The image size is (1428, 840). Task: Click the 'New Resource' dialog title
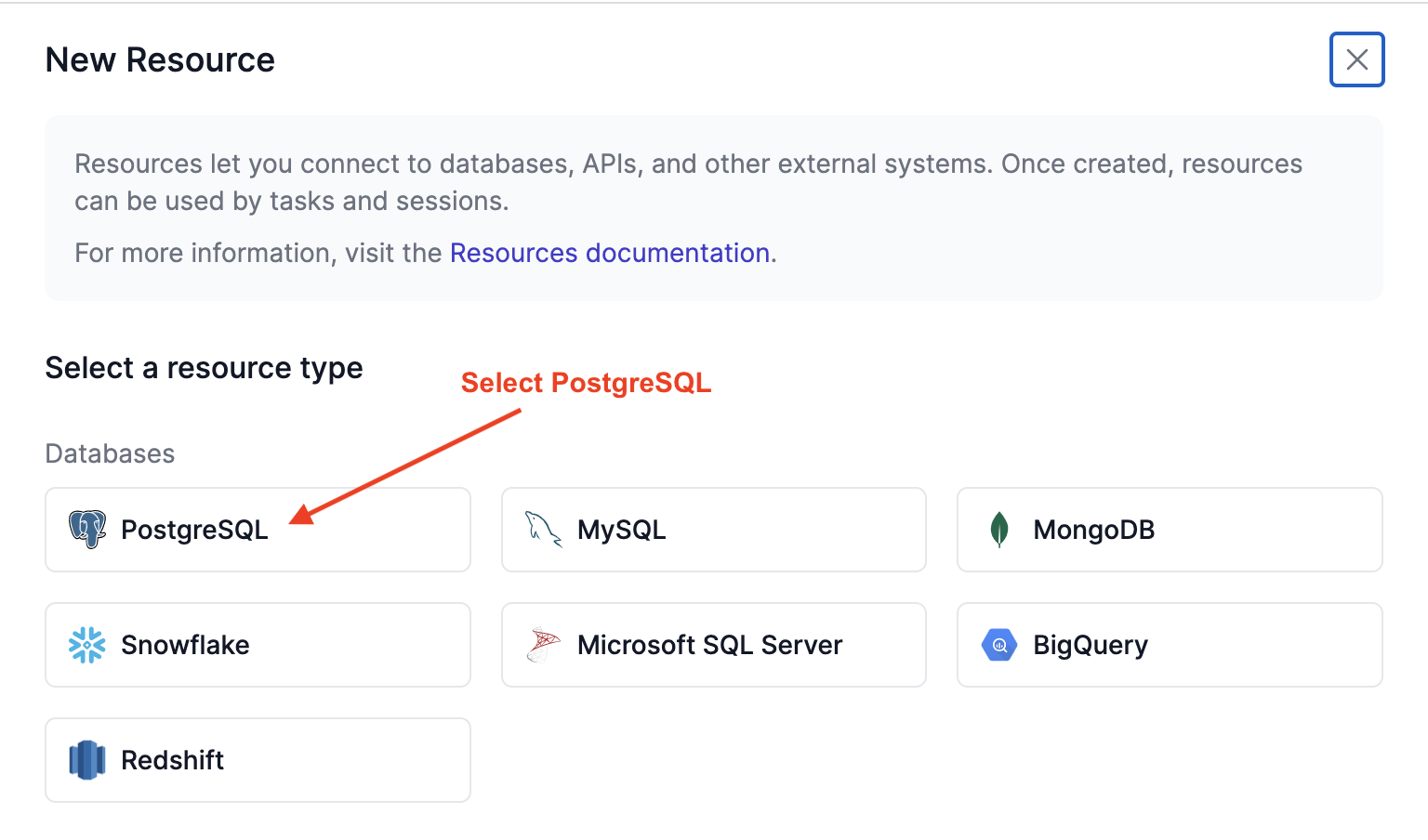(x=160, y=59)
